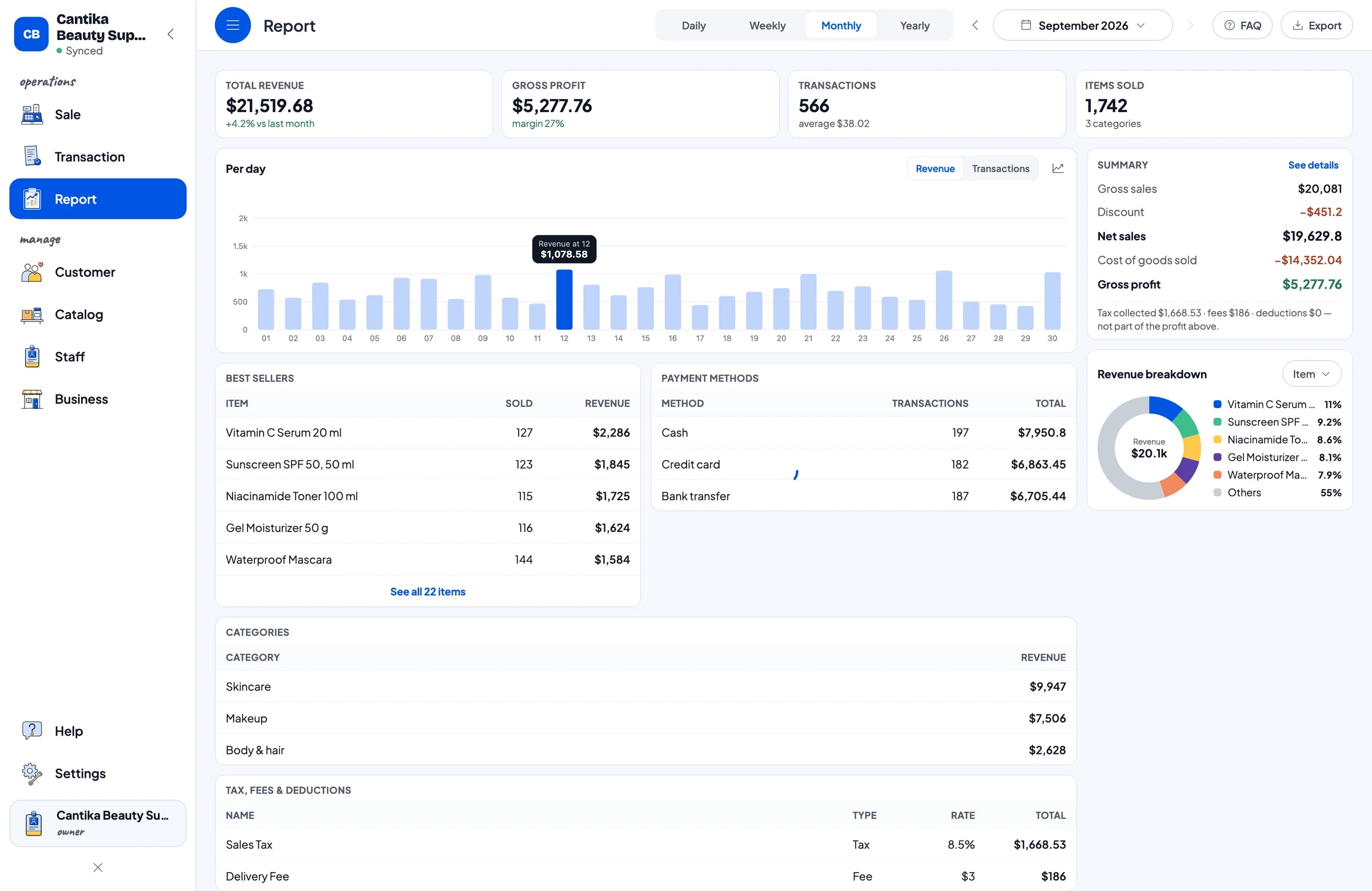
Task: Select the Monthly tab
Action: [x=841, y=25]
